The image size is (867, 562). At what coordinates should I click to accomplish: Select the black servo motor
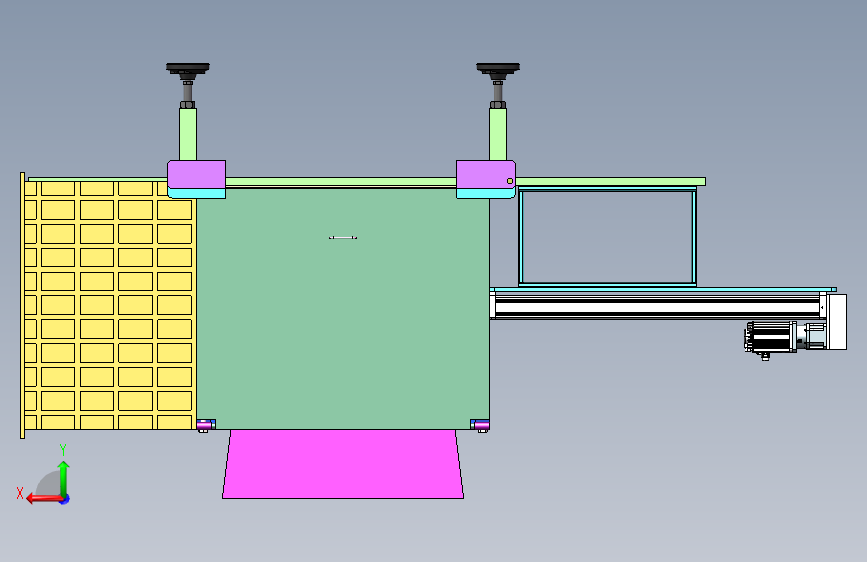[x=770, y=337]
